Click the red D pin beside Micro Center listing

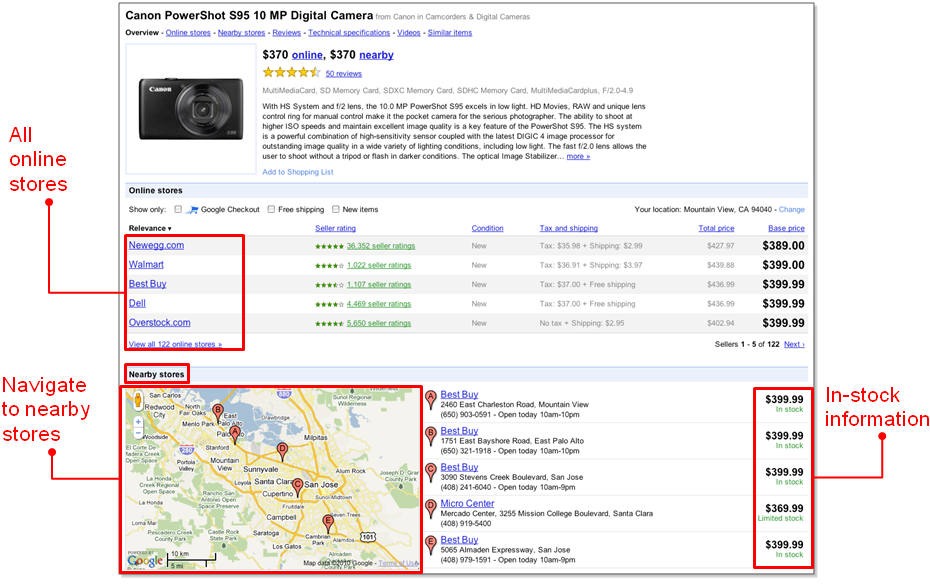click(x=431, y=508)
